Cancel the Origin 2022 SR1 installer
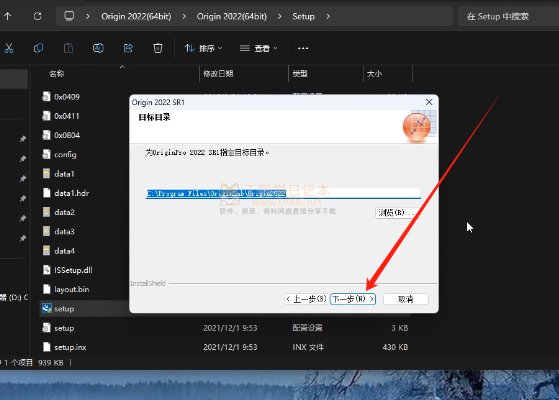 coord(406,299)
